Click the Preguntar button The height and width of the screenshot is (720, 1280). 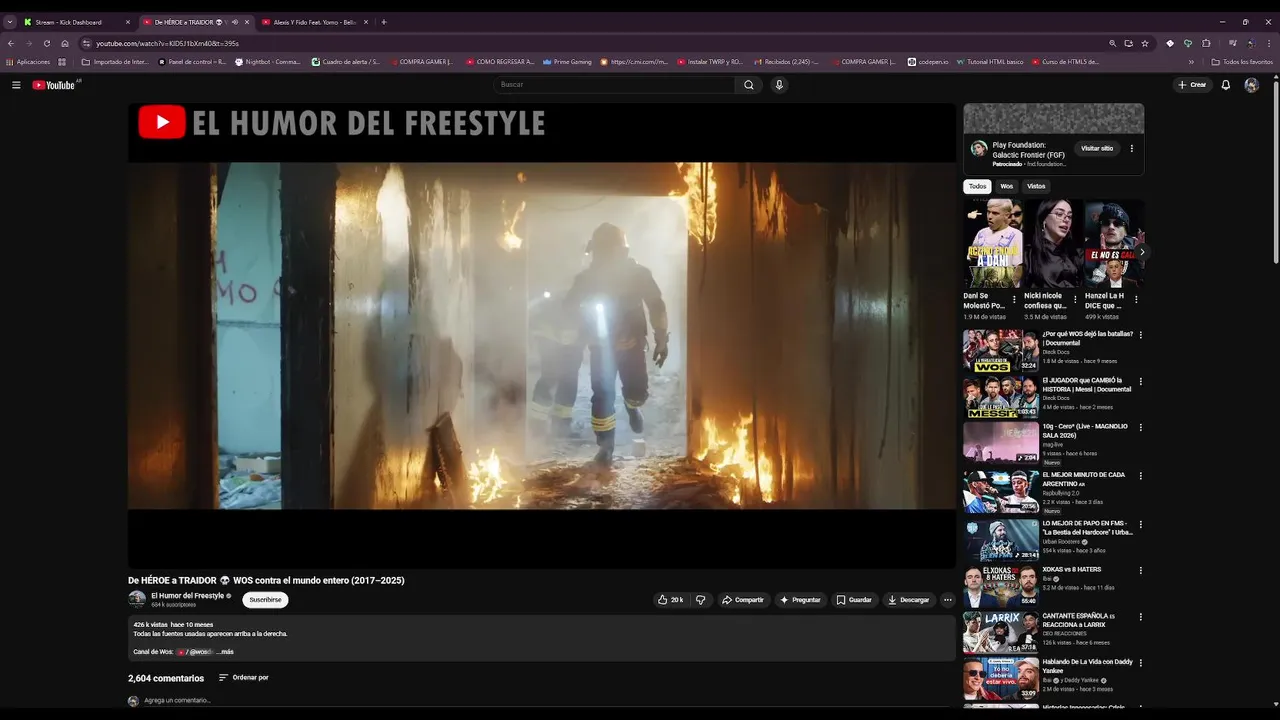click(800, 600)
